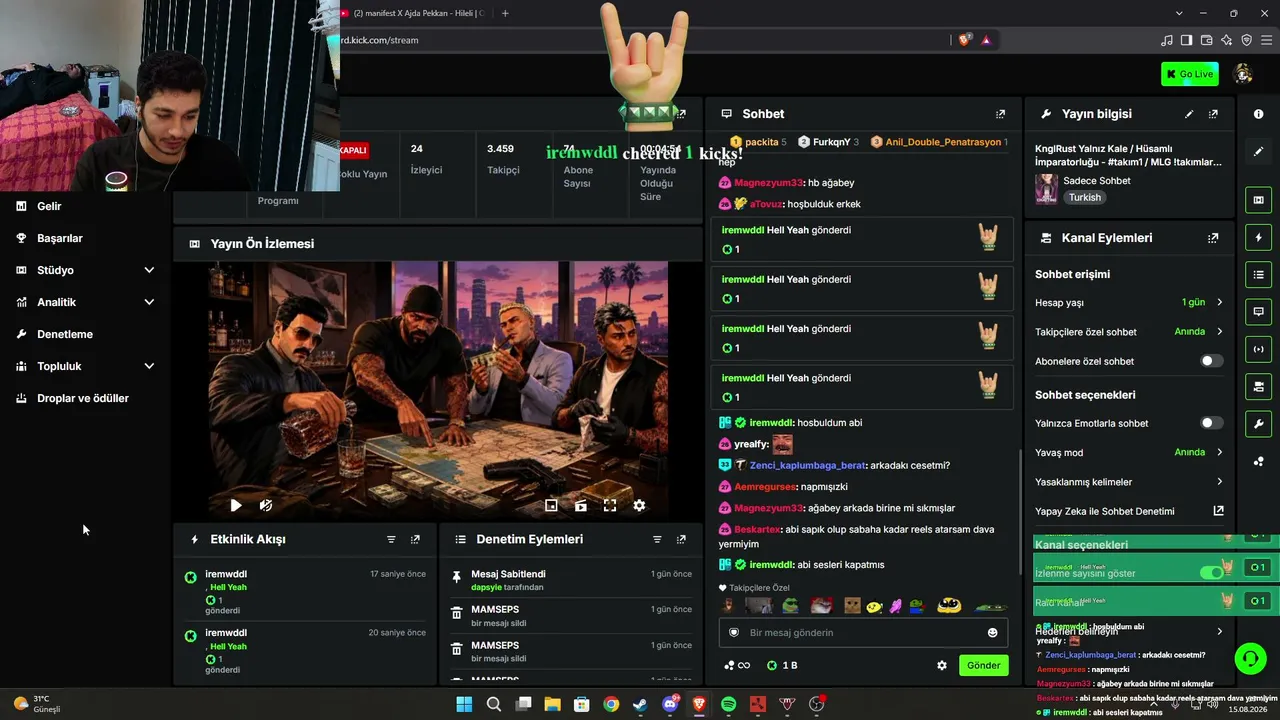
Task: Open stream preview player settings gear
Action: (x=640, y=506)
